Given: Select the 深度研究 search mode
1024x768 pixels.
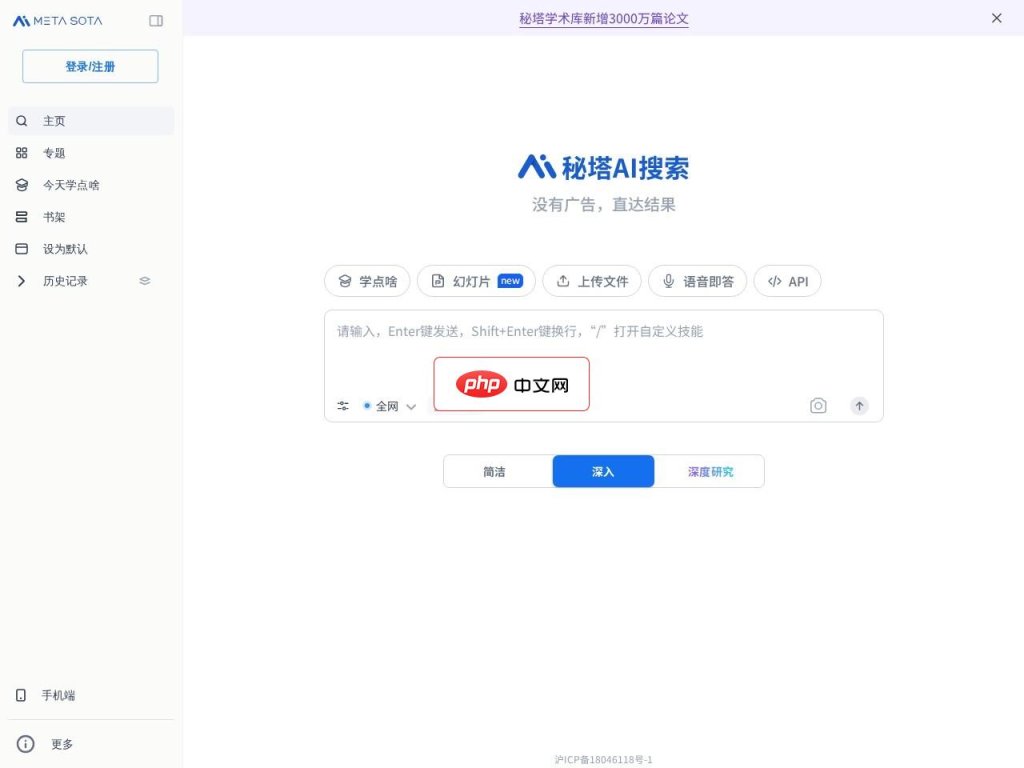Looking at the screenshot, I should coord(710,472).
